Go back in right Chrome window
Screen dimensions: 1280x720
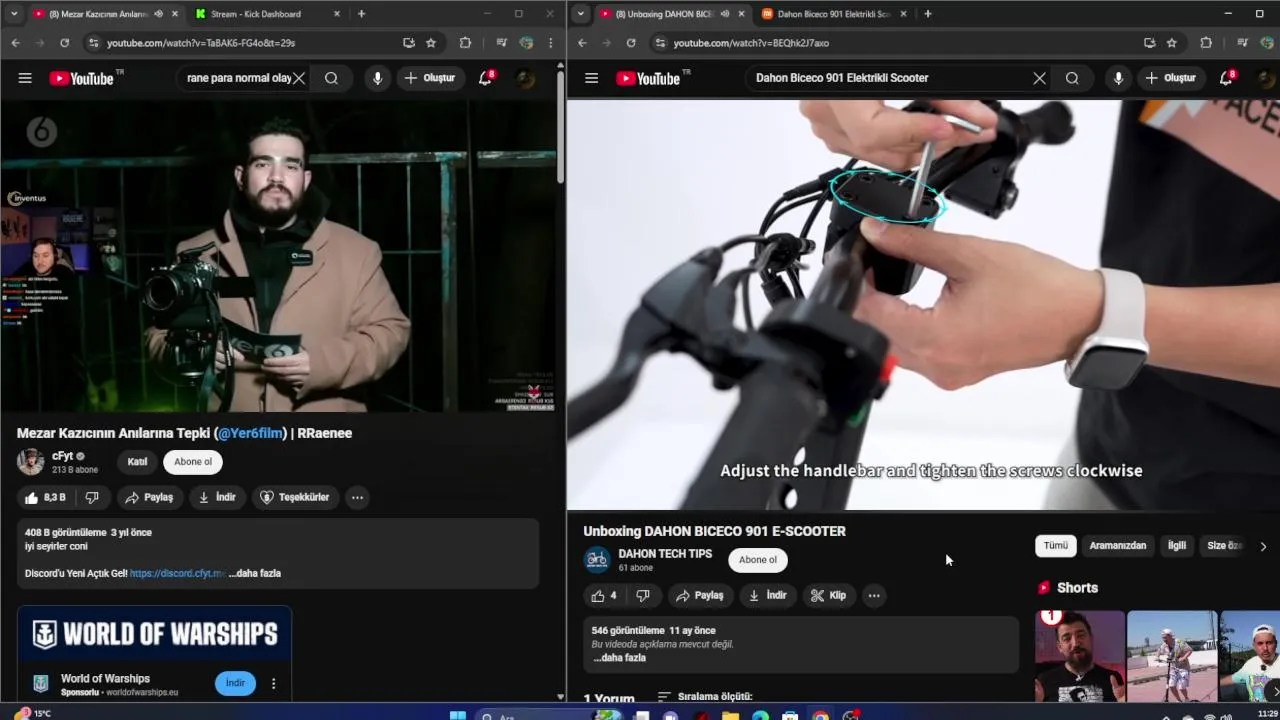tap(582, 43)
